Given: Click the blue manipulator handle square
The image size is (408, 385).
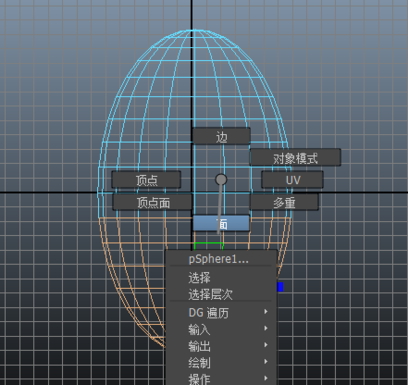Looking at the screenshot, I should [280, 287].
